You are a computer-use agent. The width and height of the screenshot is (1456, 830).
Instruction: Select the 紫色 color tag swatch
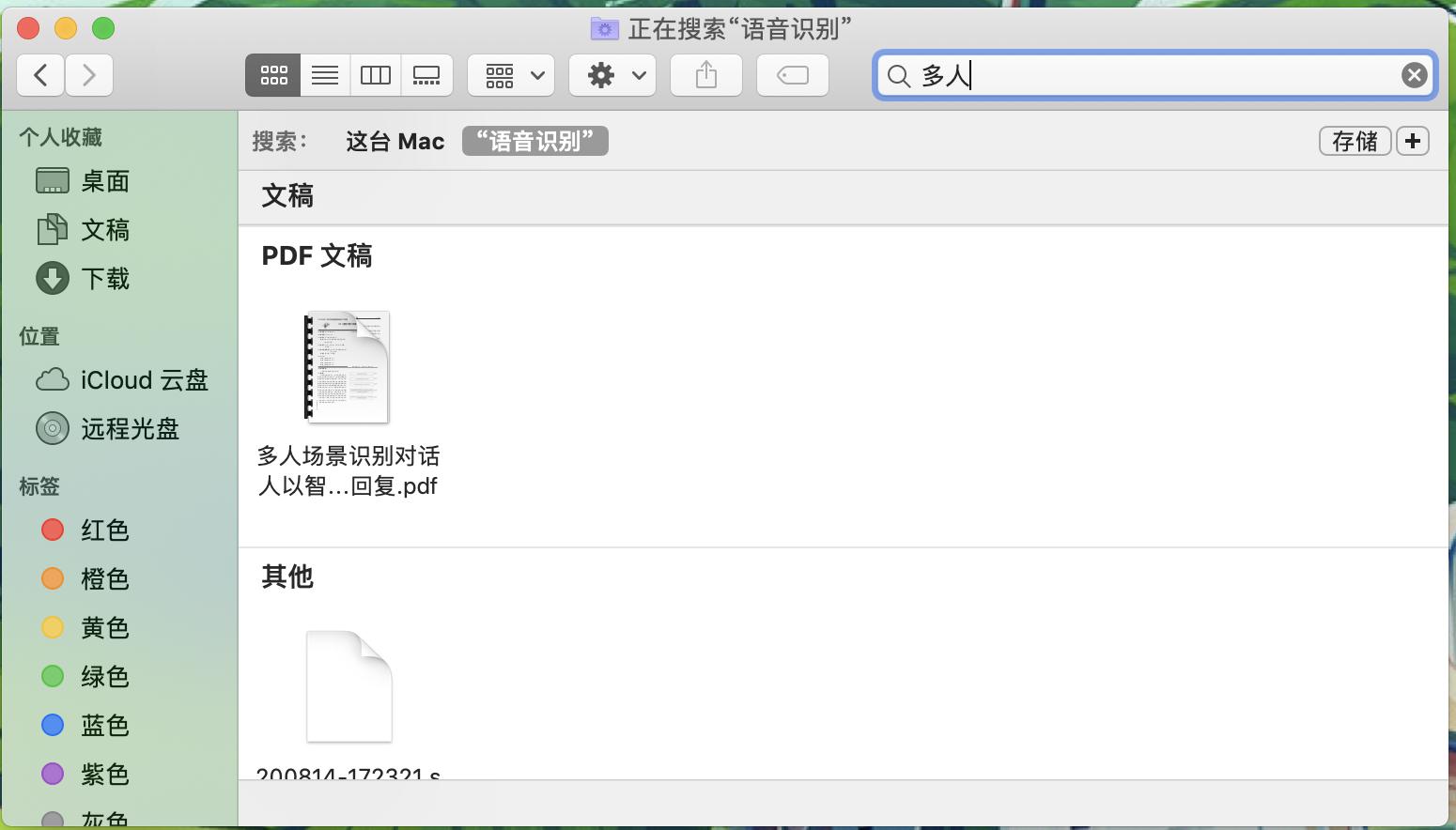(53, 774)
